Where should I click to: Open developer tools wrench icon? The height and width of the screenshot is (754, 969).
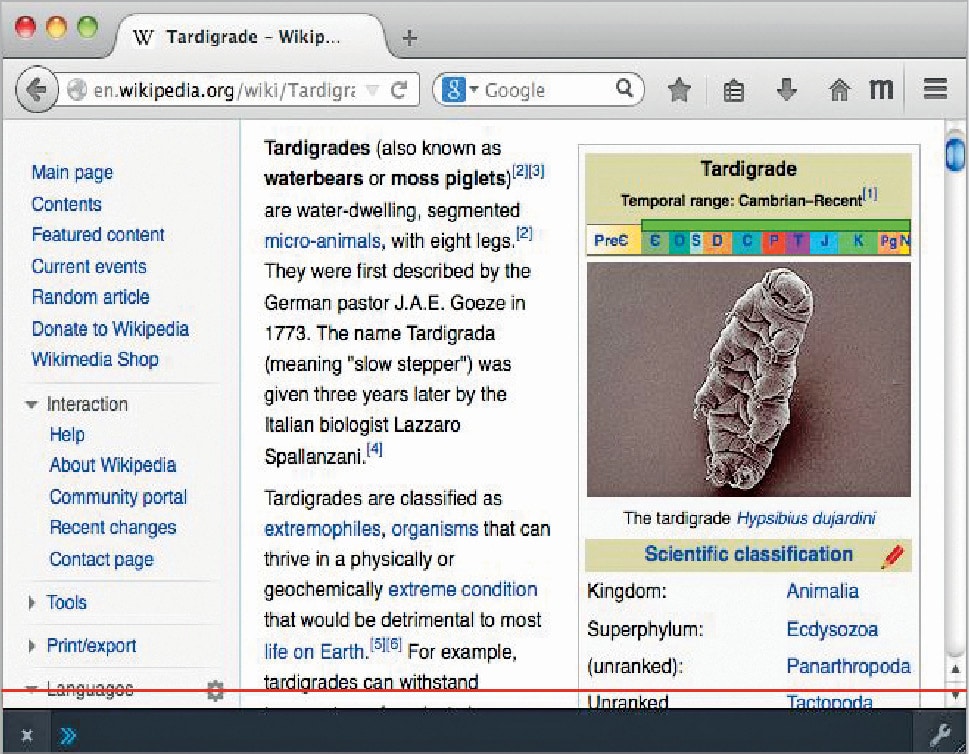pyautogui.click(x=940, y=735)
